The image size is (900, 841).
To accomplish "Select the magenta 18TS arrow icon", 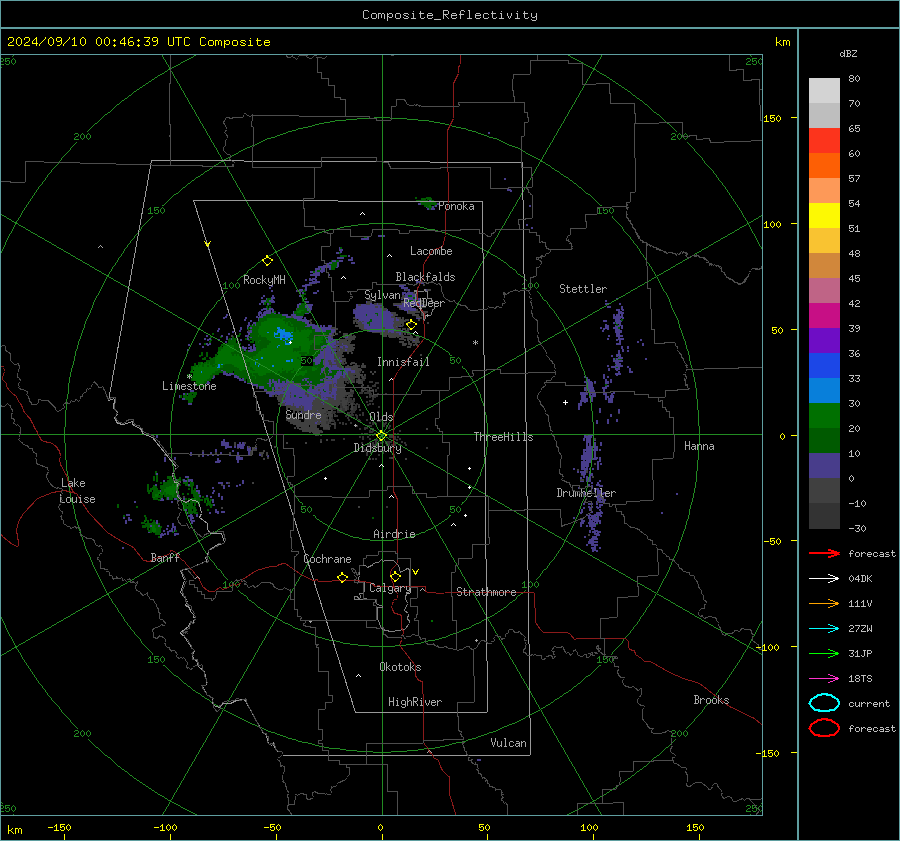I will point(824,679).
